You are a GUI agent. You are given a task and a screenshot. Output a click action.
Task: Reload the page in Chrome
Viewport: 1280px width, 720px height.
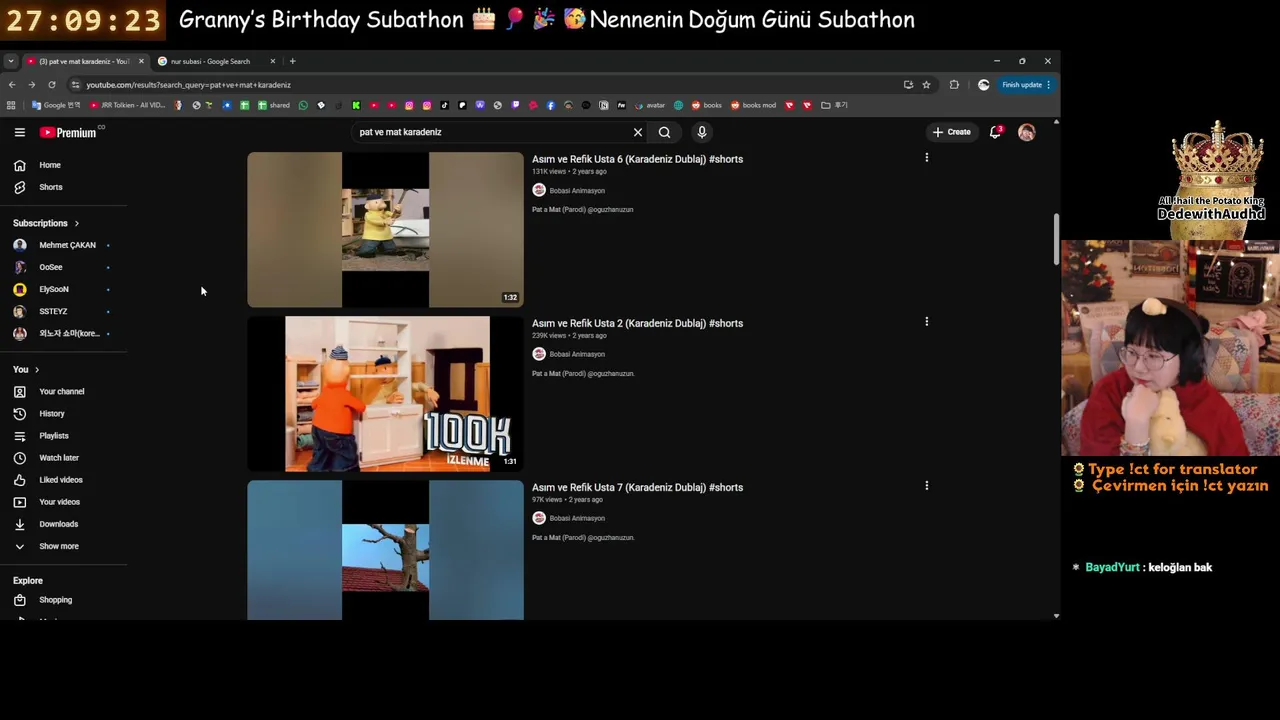pyautogui.click(x=52, y=85)
